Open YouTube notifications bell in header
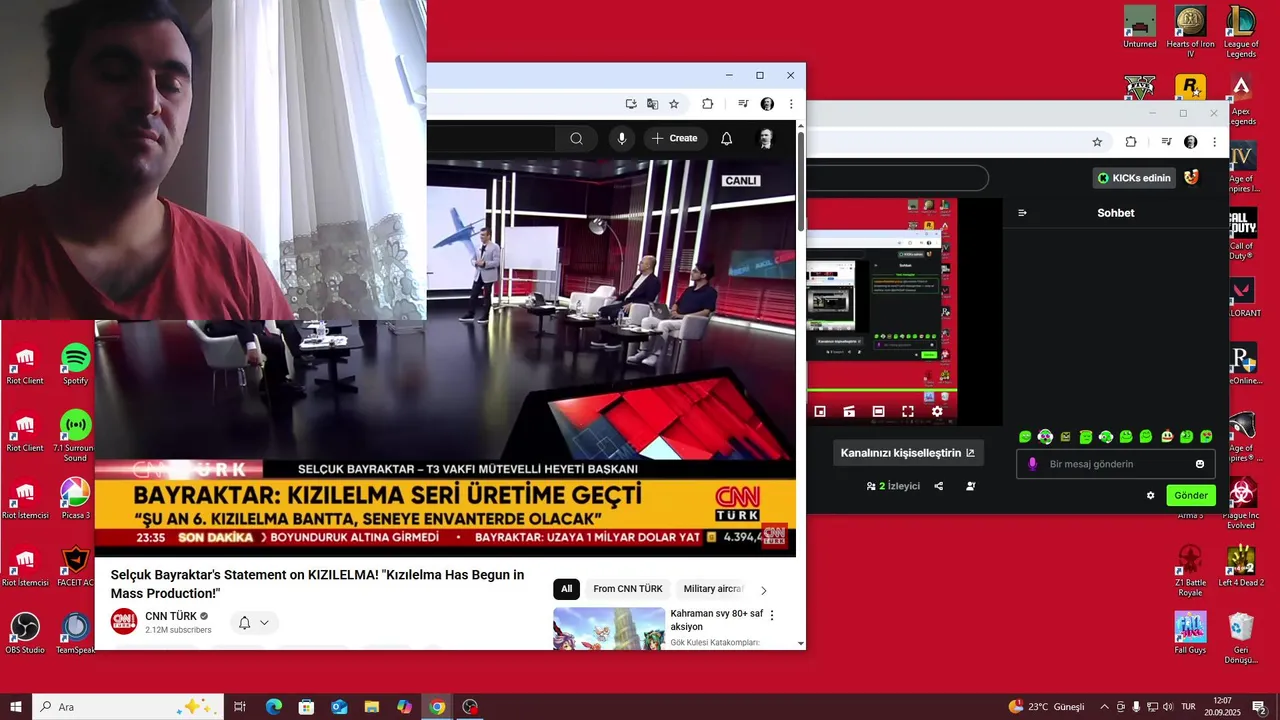Viewport: 1280px width, 720px height. (727, 139)
